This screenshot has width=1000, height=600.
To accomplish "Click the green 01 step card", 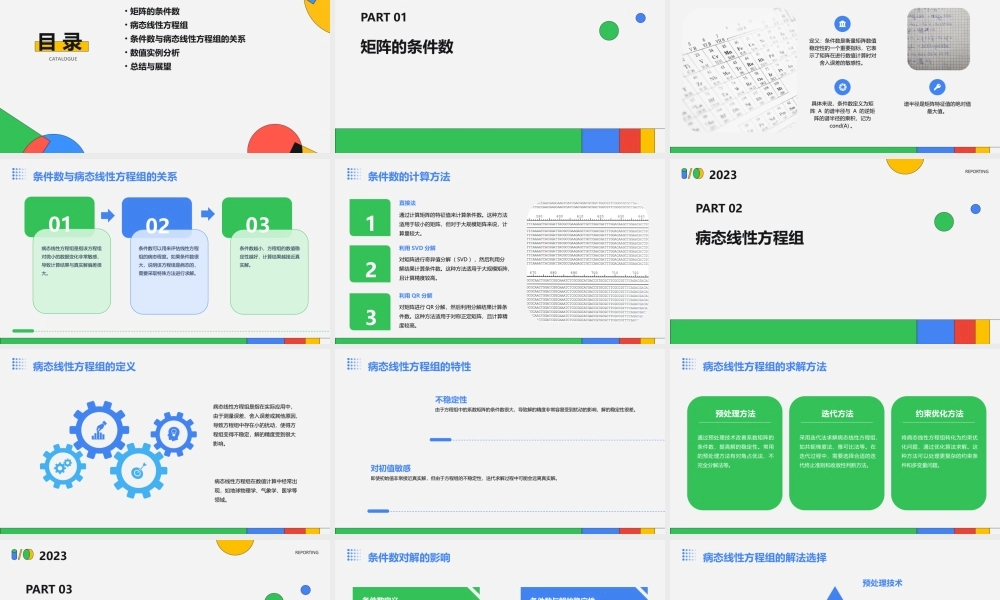I will (x=59, y=217).
